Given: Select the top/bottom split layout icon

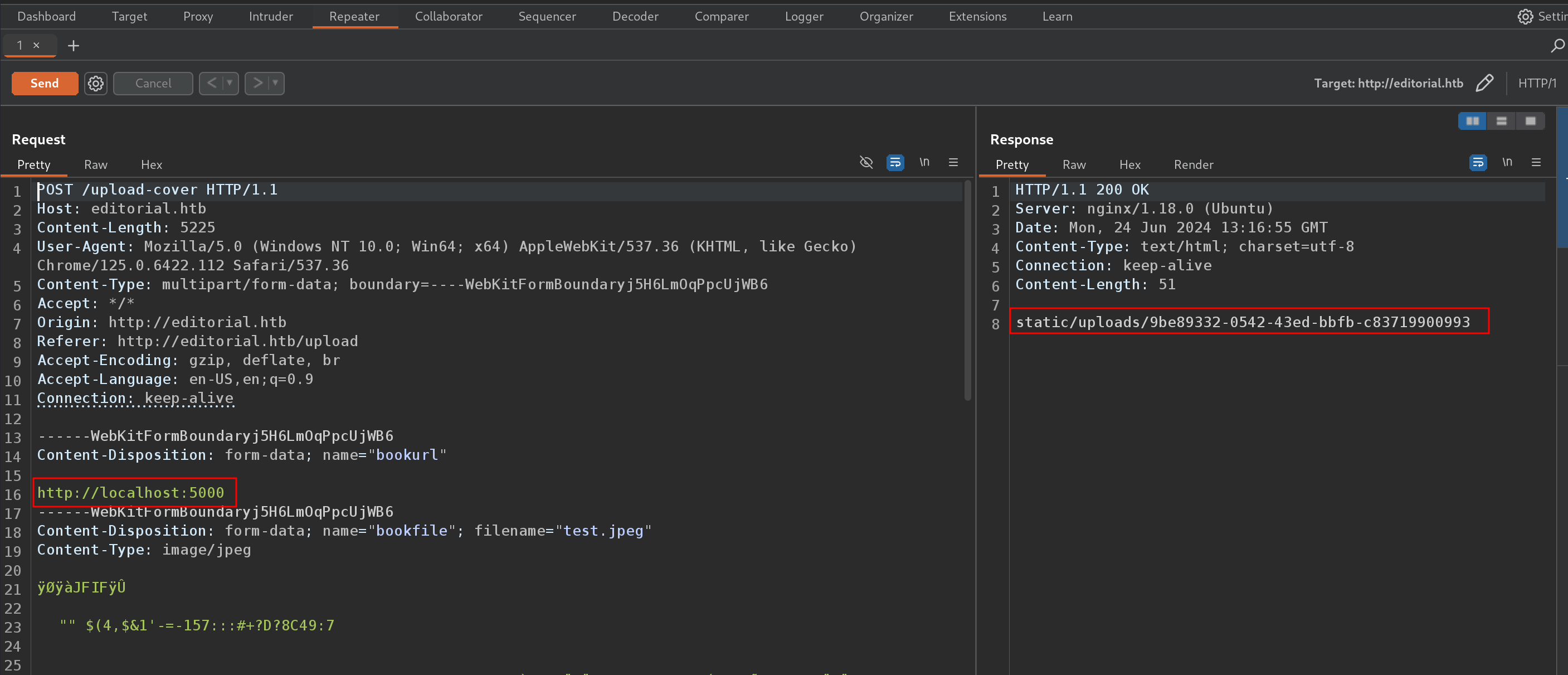Looking at the screenshot, I should click(1501, 121).
